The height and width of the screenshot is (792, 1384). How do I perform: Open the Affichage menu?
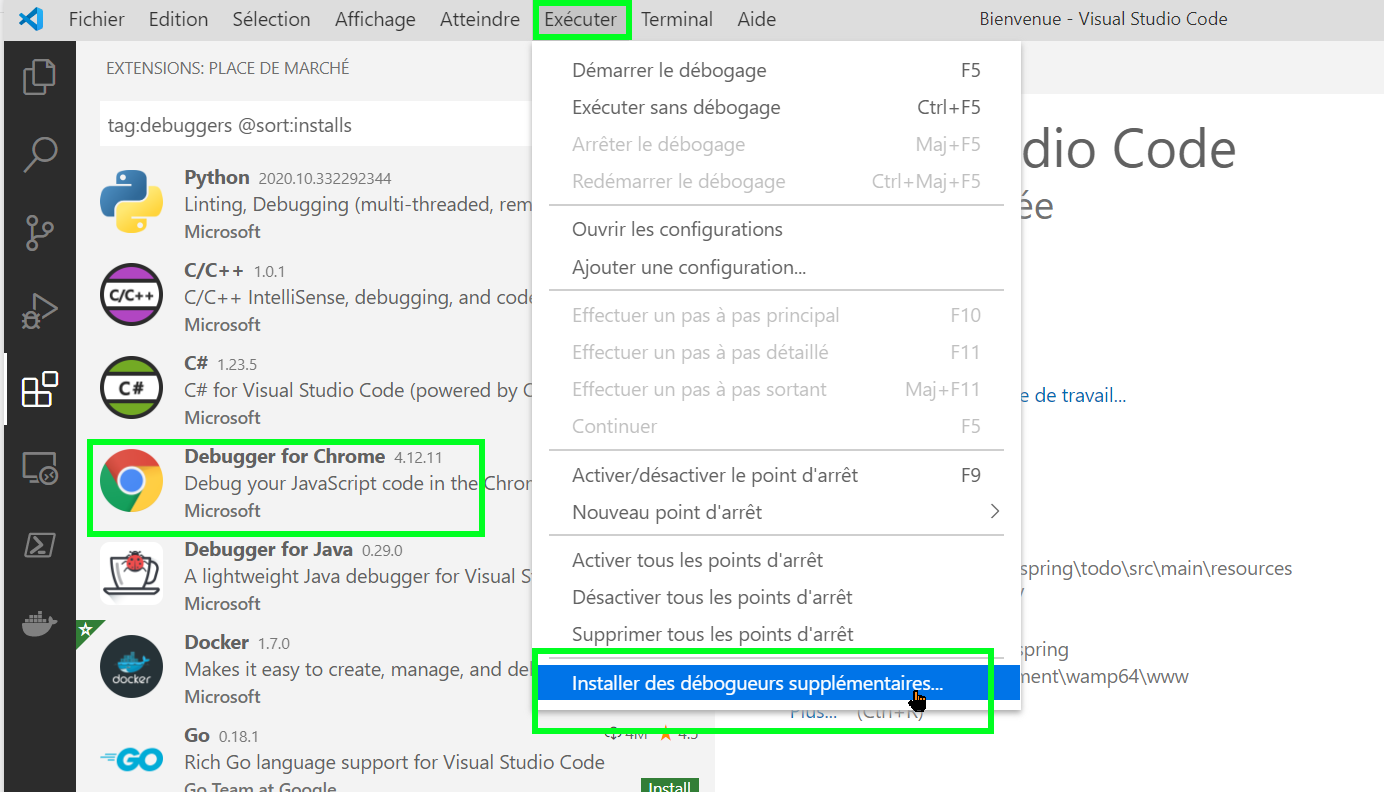[x=375, y=19]
